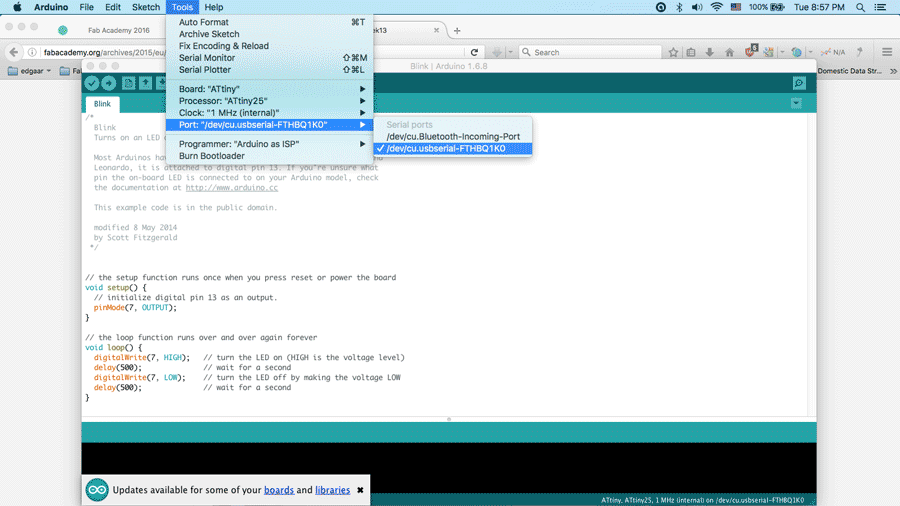Choose Archive Sketch menu entry

tap(269, 34)
